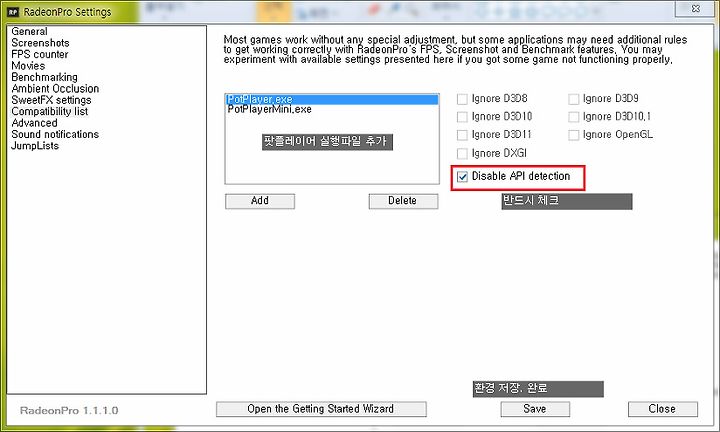Open the Benchmarking page
This screenshot has width=720, height=432.
[45, 77]
